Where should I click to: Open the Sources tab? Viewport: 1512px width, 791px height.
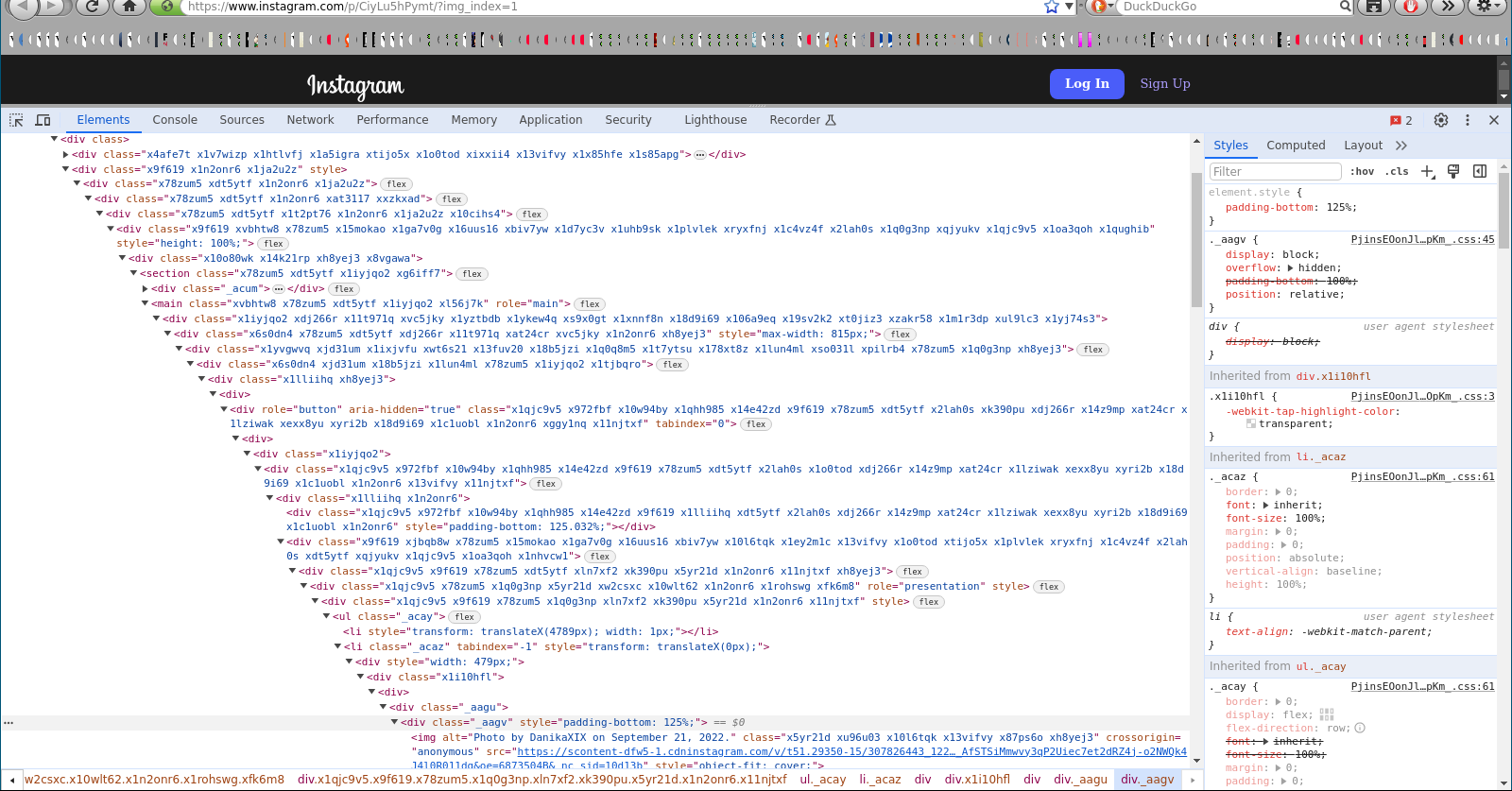242,120
